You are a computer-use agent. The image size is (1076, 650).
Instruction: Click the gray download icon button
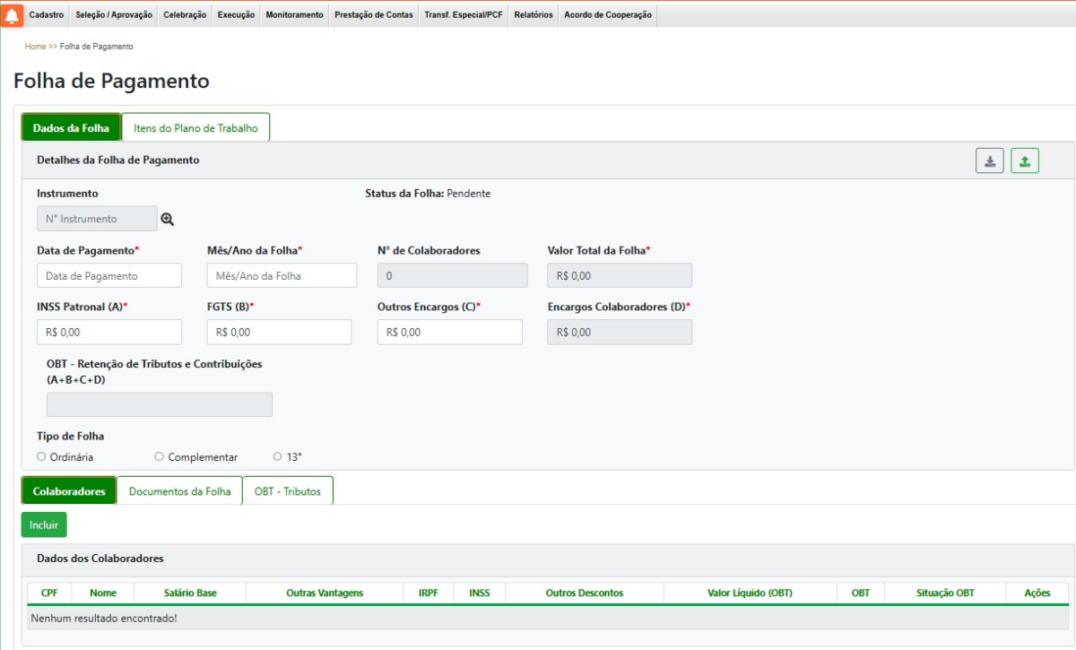pos(990,161)
